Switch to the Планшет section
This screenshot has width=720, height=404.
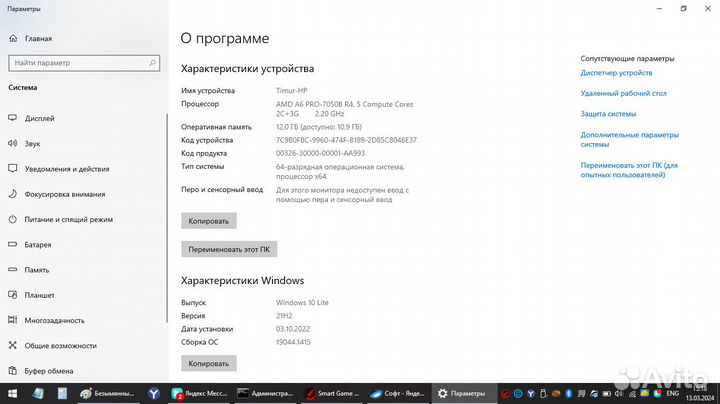pos(31,295)
